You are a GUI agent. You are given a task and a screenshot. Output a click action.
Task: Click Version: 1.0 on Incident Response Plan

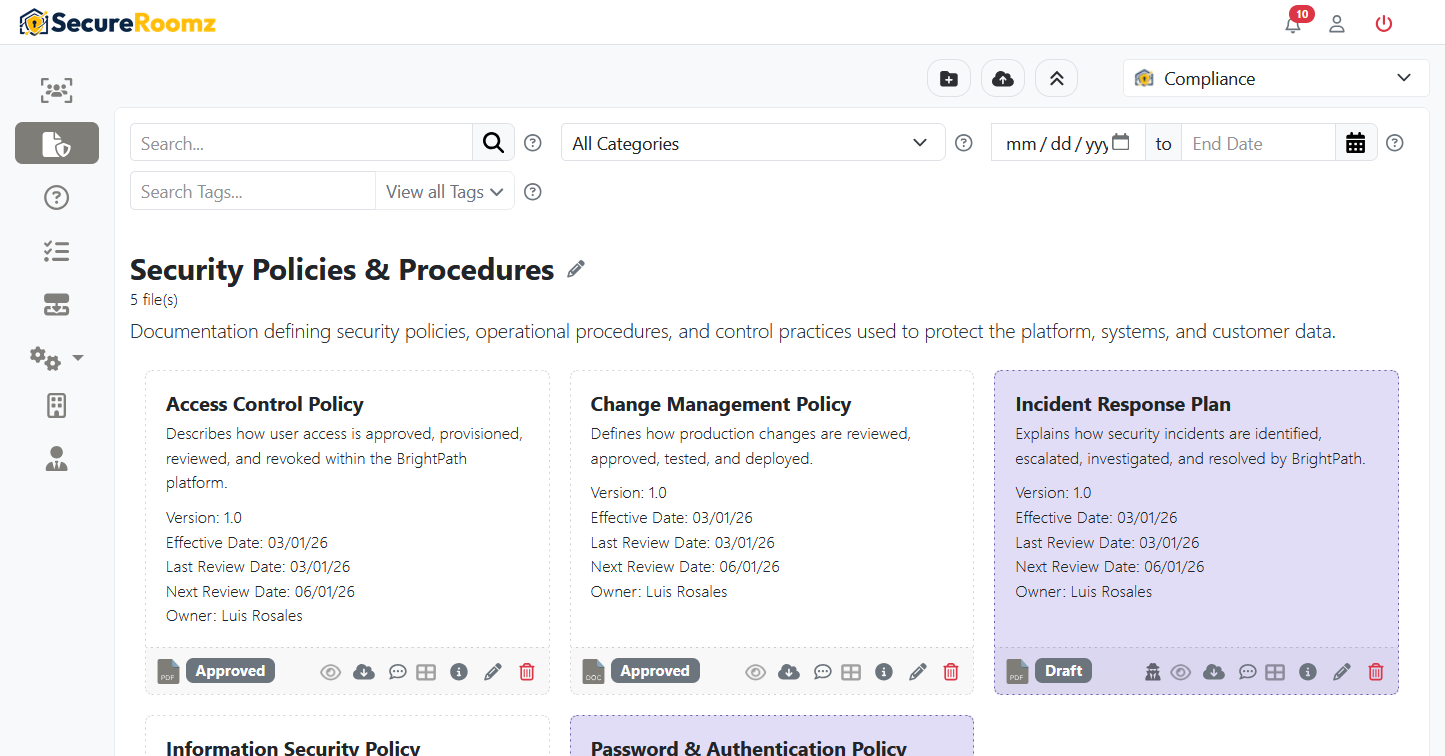coord(1053,493)
